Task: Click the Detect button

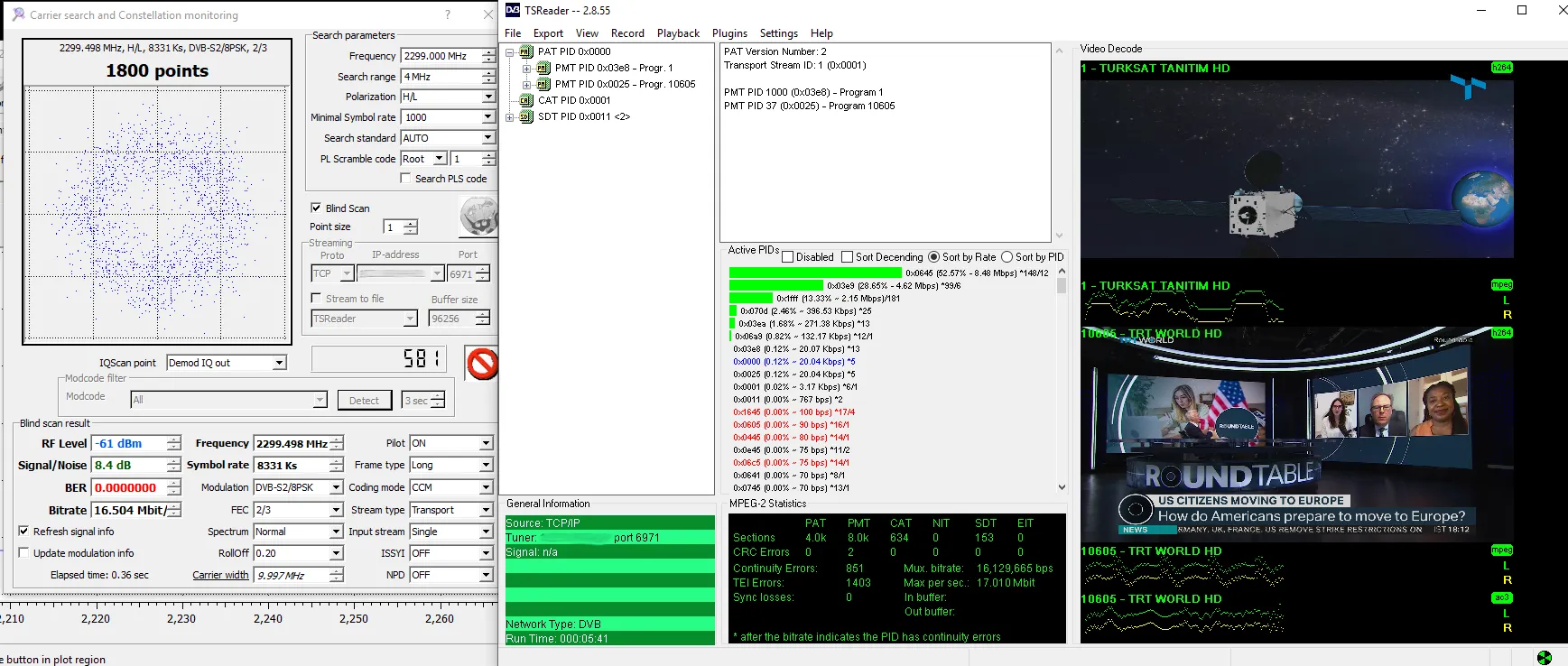Action: (x=364, y=400)
